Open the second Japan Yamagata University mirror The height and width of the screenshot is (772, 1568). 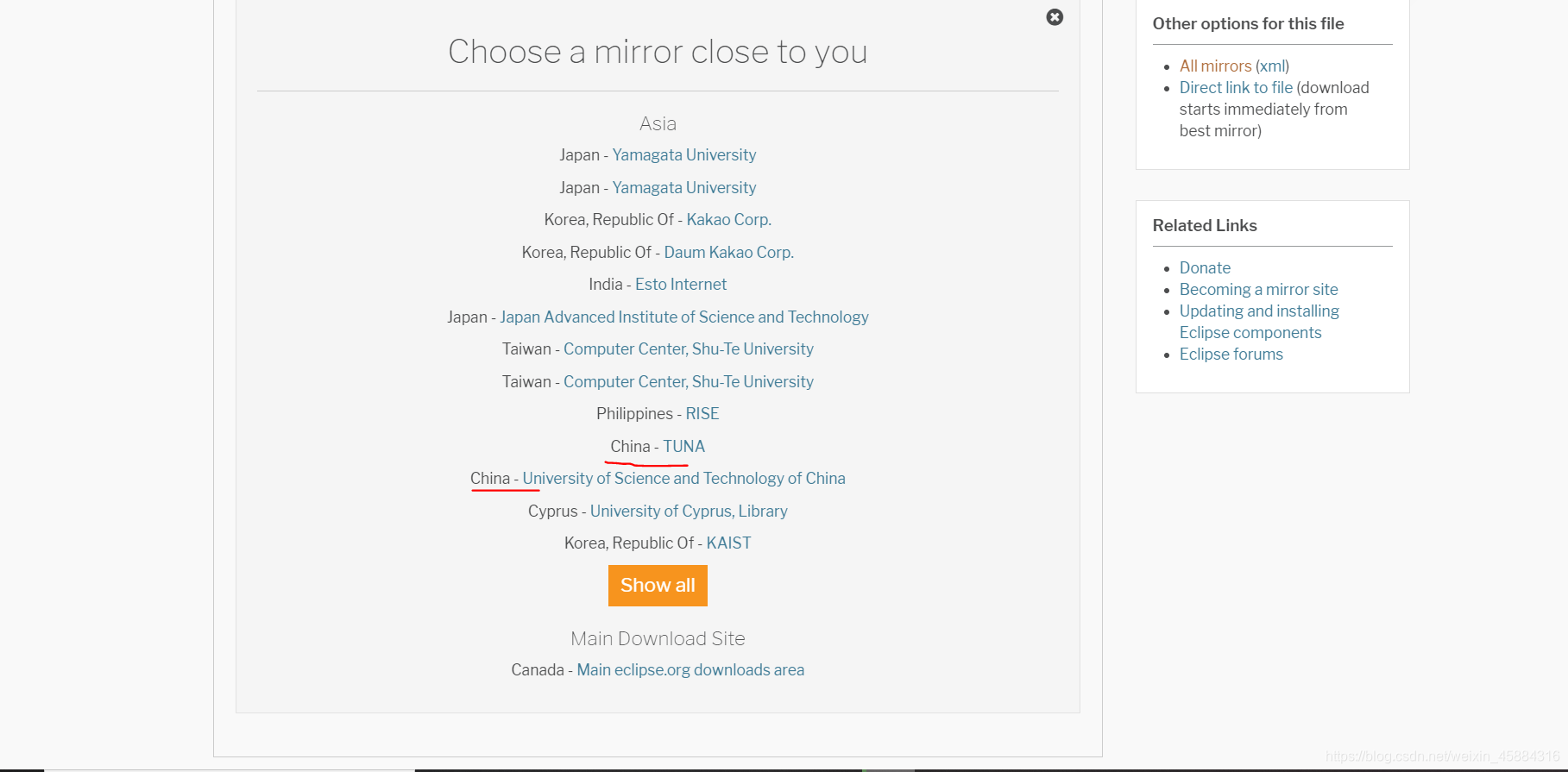[x=683, y=188]
